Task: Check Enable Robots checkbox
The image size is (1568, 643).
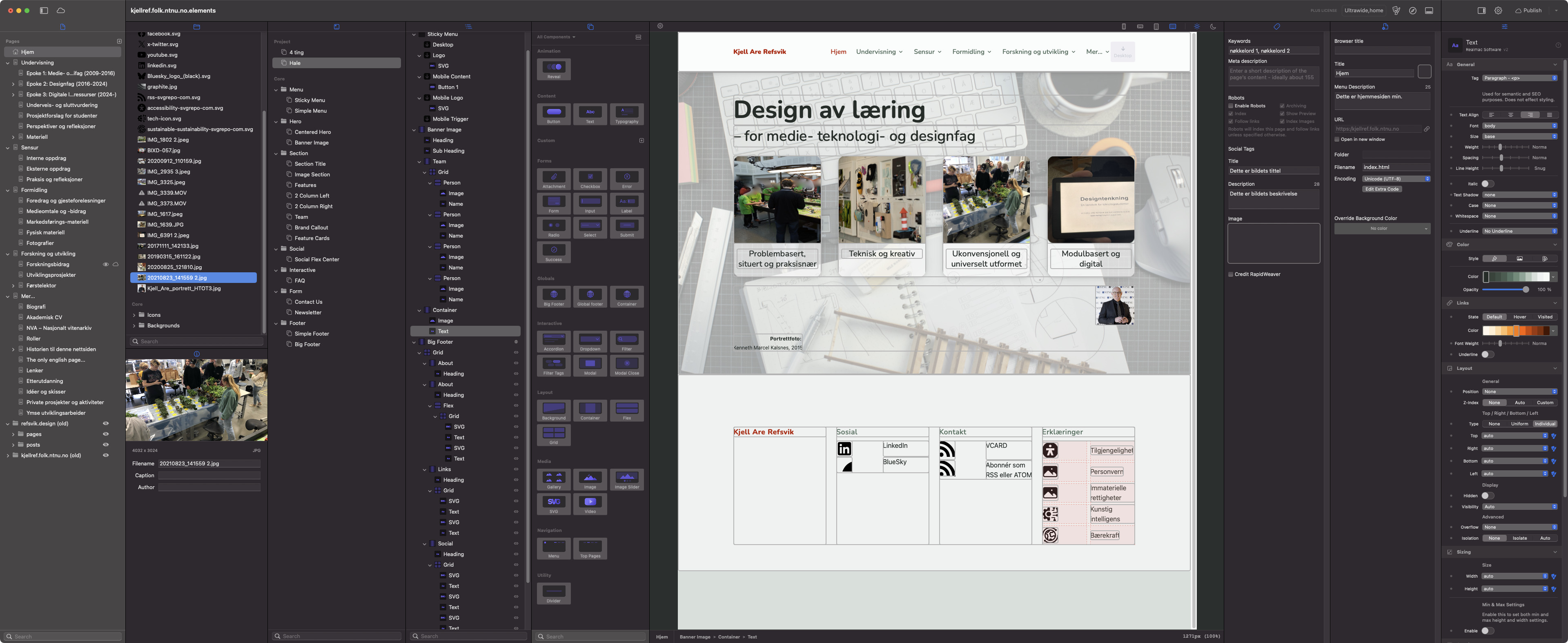Action: click(1230, 106)
